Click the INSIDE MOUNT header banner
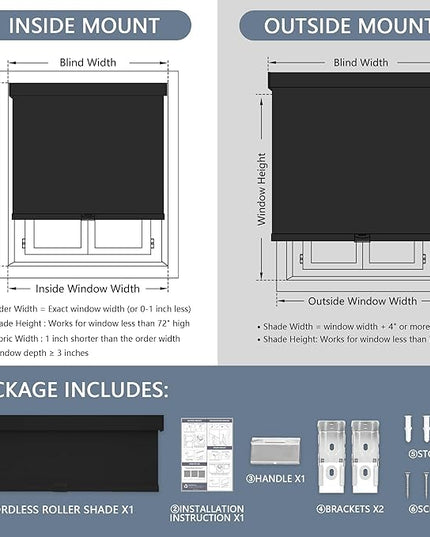The height and width of the screenshot is (537, 430). point(95,25)
